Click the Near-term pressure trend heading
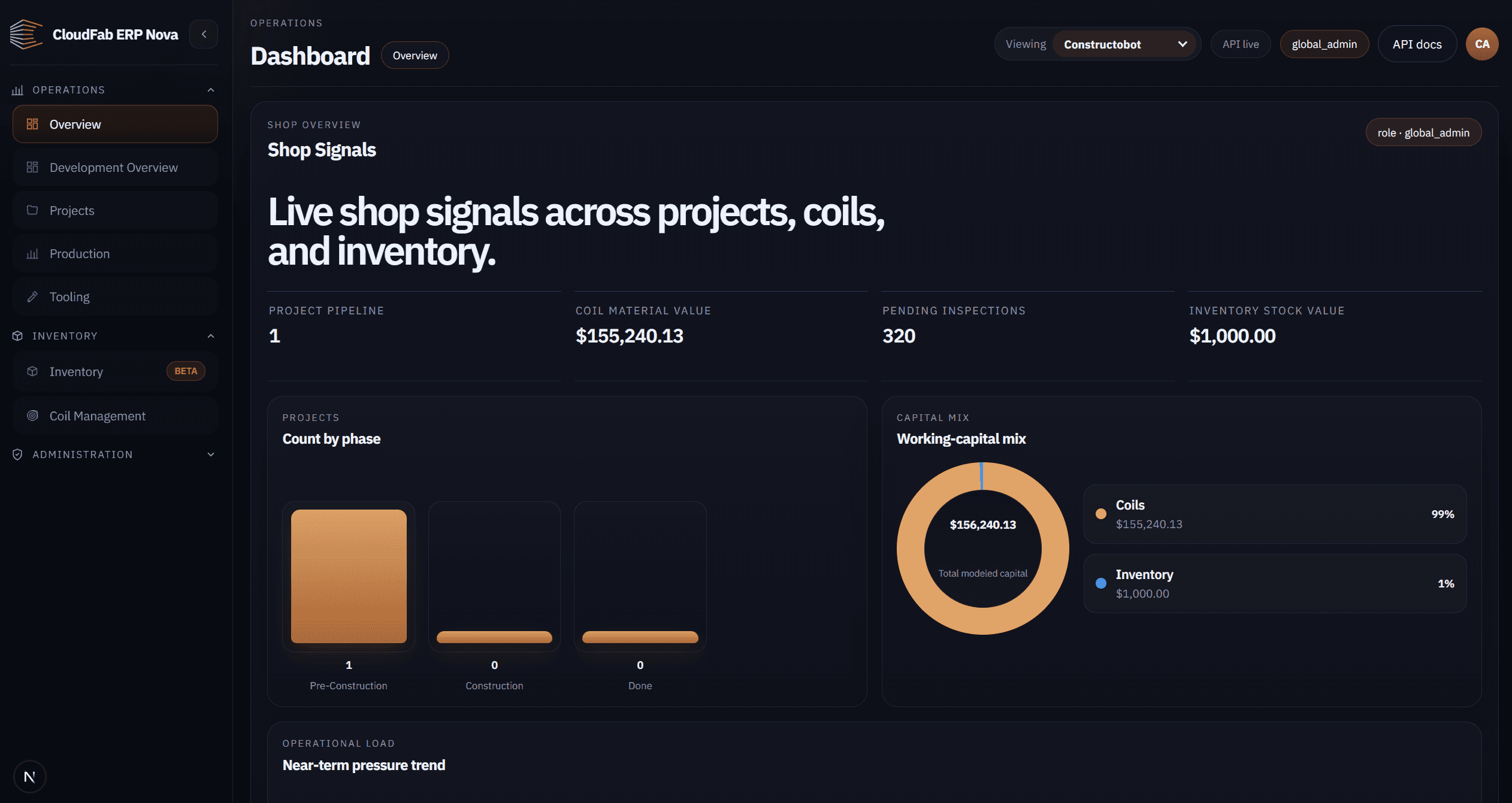 coord(364,765)
